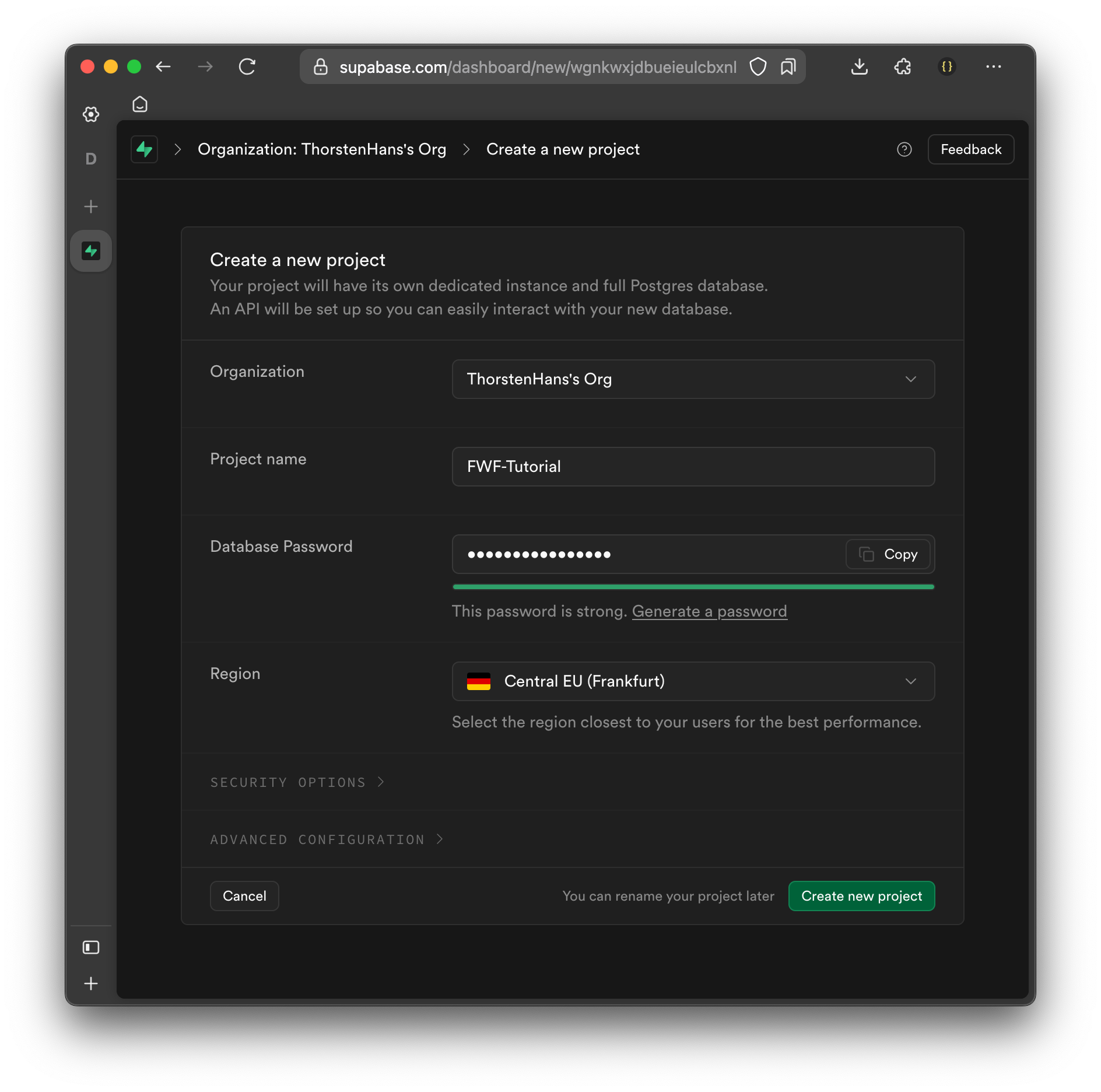Open the Region dropdown for Central EU
Viewport: 1101px width, 1092px height.
click(x=693, y=681)
